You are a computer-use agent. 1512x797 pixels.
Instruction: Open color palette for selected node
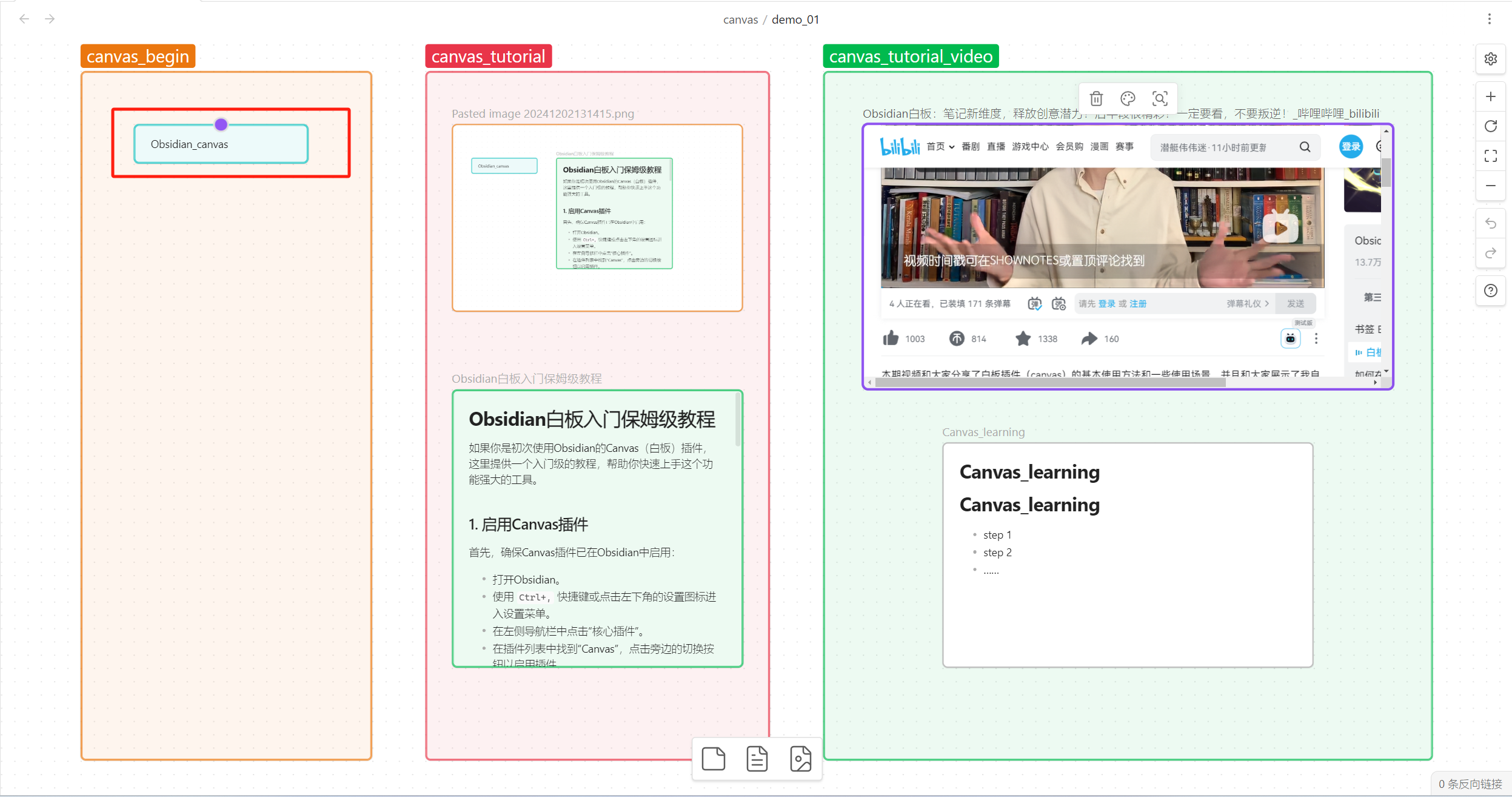(1128, 98)
